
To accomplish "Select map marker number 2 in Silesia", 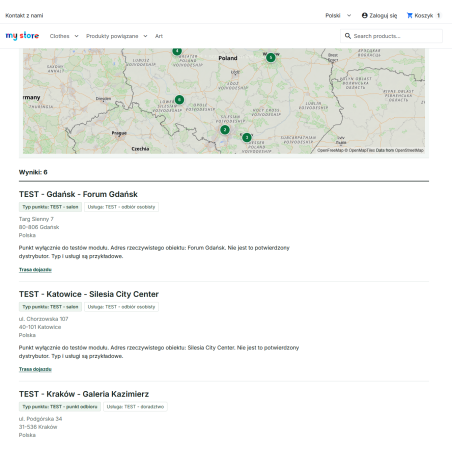I will (x=225, y=130).
